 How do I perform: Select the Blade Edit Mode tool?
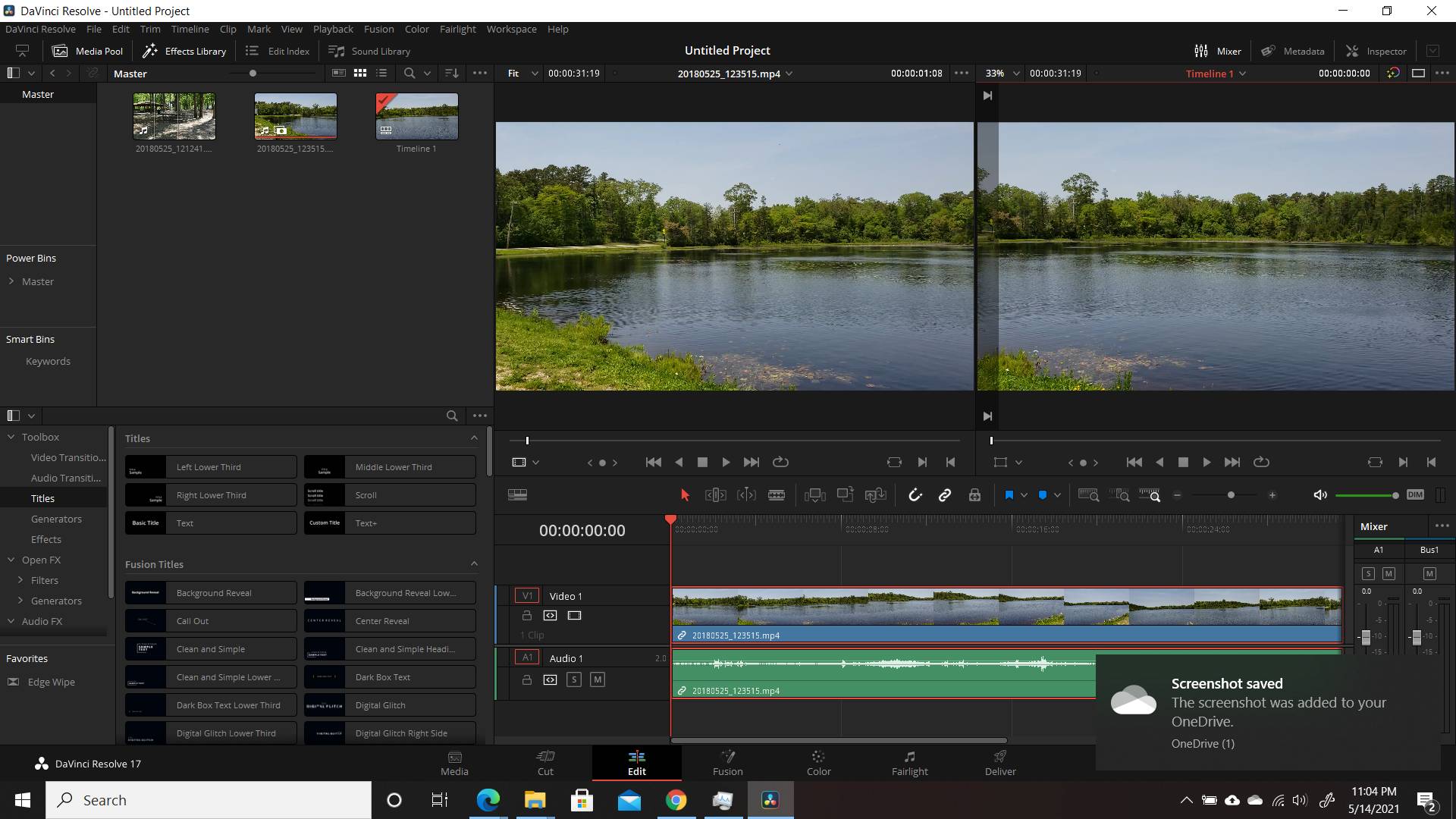[x=777, y=495]
